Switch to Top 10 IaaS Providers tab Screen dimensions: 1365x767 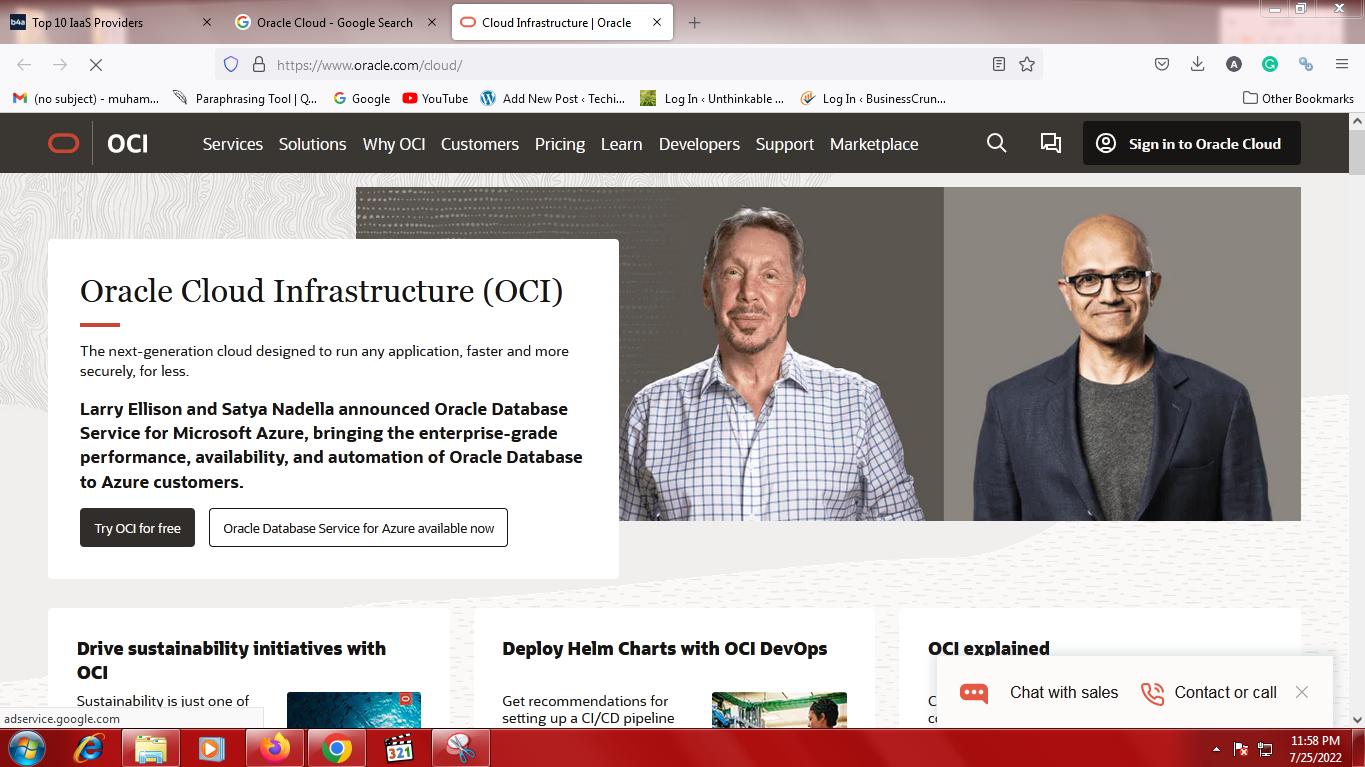point(110,22)
